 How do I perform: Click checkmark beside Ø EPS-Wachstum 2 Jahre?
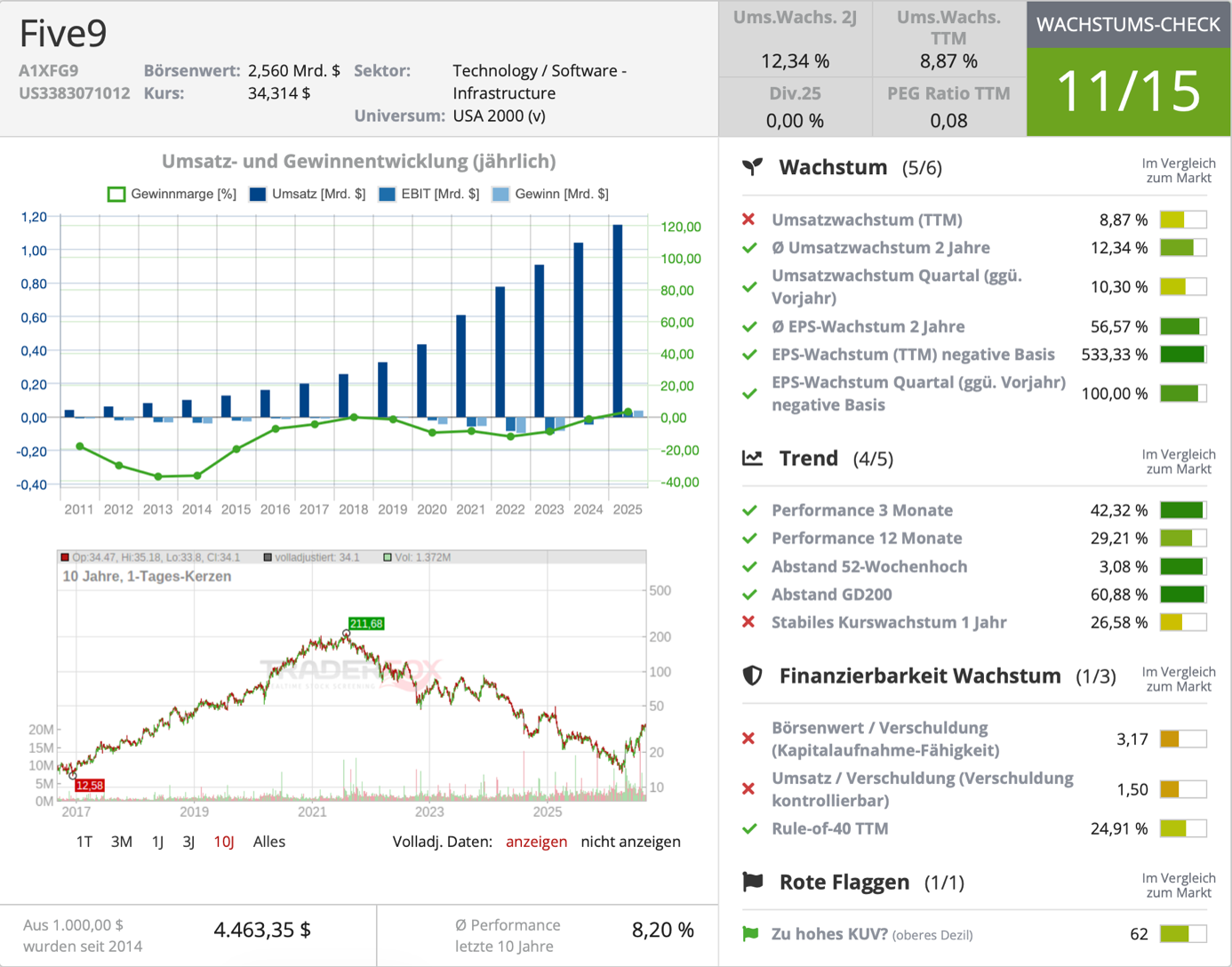tap(749, 326)
